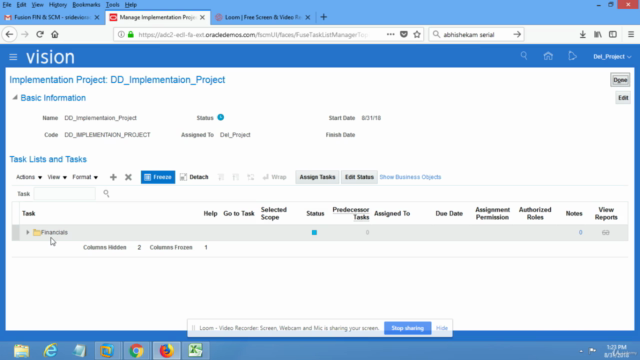
Task: Open the Actions dropdown menu
Action: 29,177
